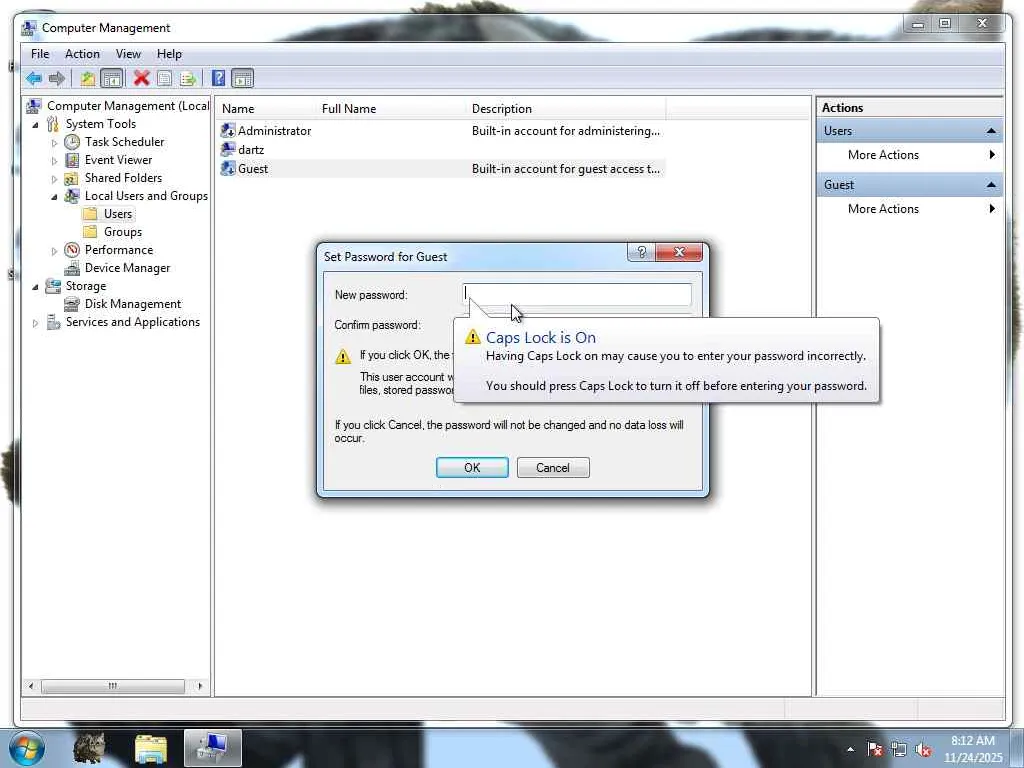The image size is (1024, 768).
Task: Select the Administrator user icon
Action: click(x=228, y=131)
